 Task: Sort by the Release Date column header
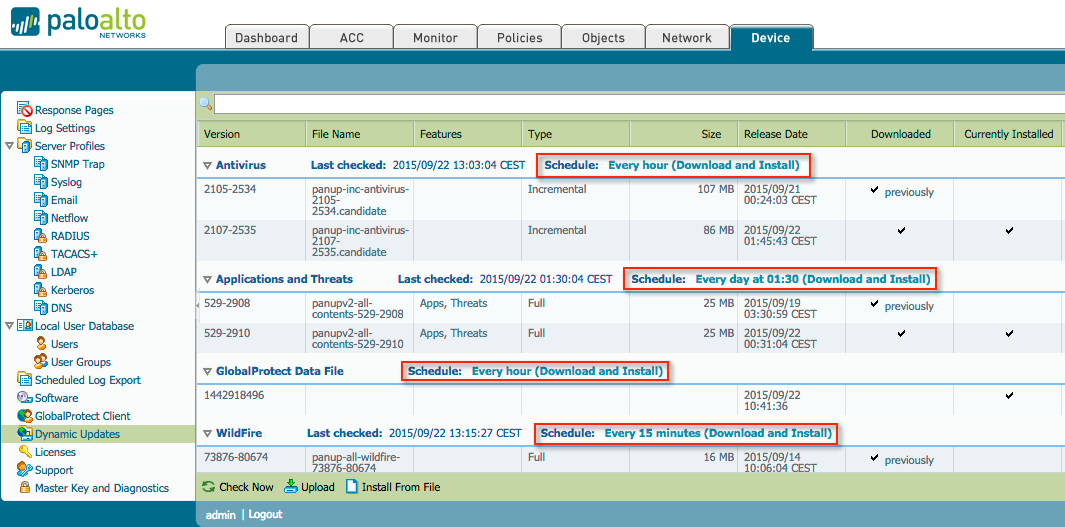tap(791, 134)
